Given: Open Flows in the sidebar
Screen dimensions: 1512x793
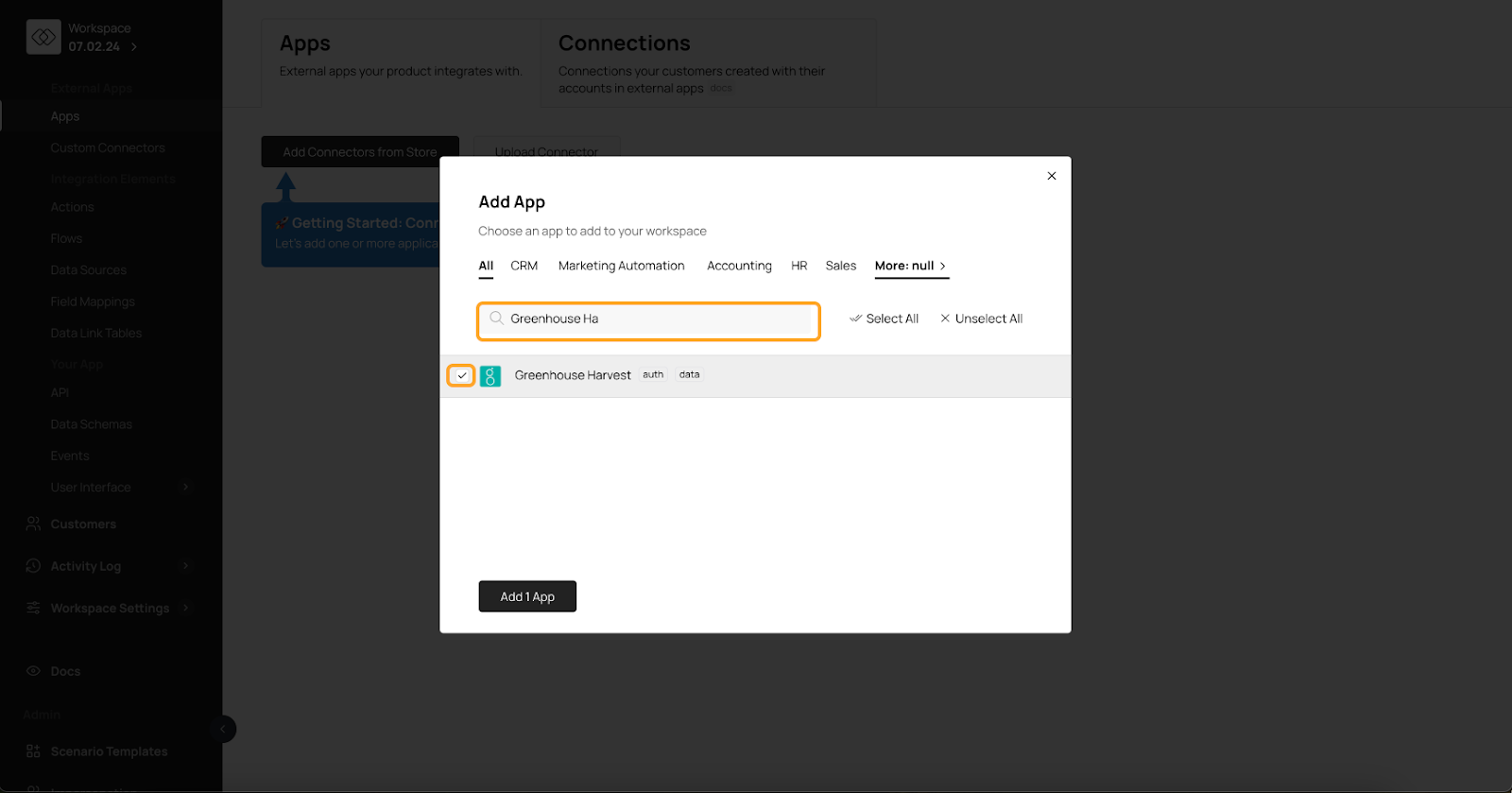Looking at the screenshot, I should click(66, 238).
